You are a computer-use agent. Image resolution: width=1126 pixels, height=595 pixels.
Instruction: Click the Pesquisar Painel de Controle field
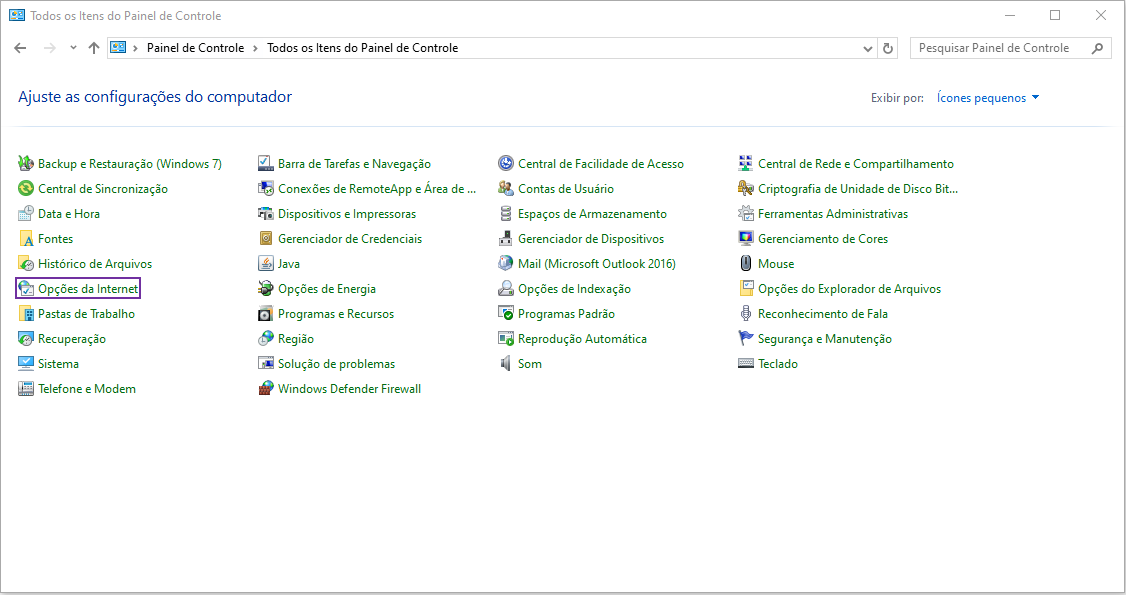pyautogui.click(x=1010, y=48)
